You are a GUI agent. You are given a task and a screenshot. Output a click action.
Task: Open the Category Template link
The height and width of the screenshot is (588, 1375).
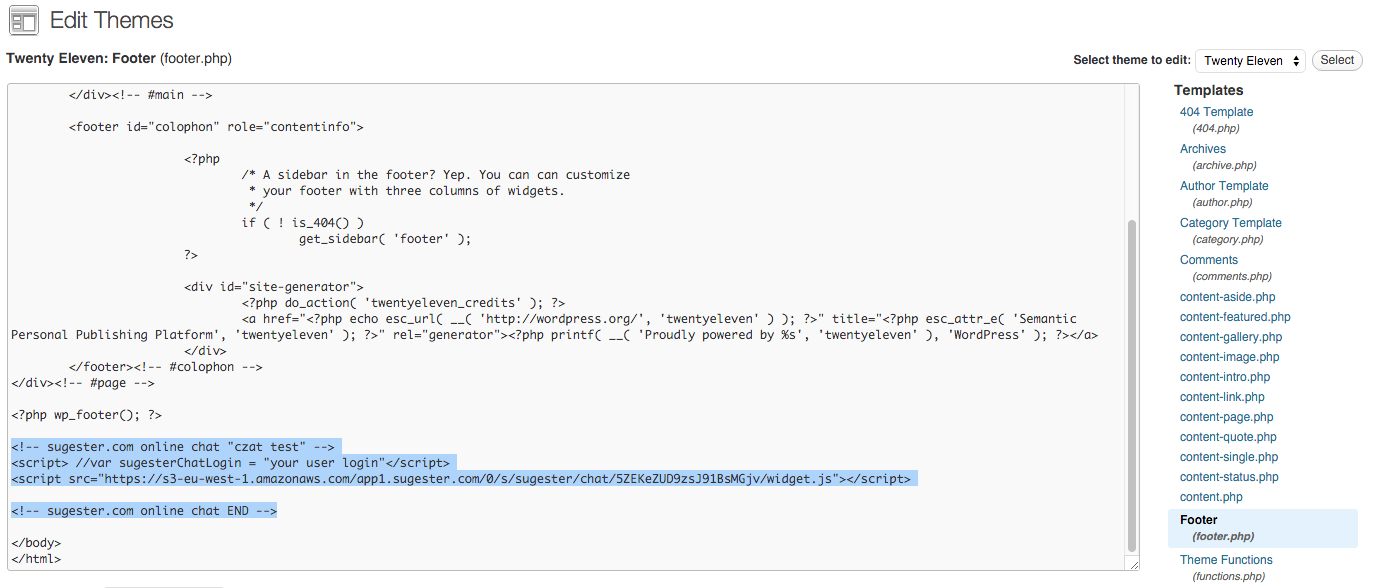point(1230,223)
